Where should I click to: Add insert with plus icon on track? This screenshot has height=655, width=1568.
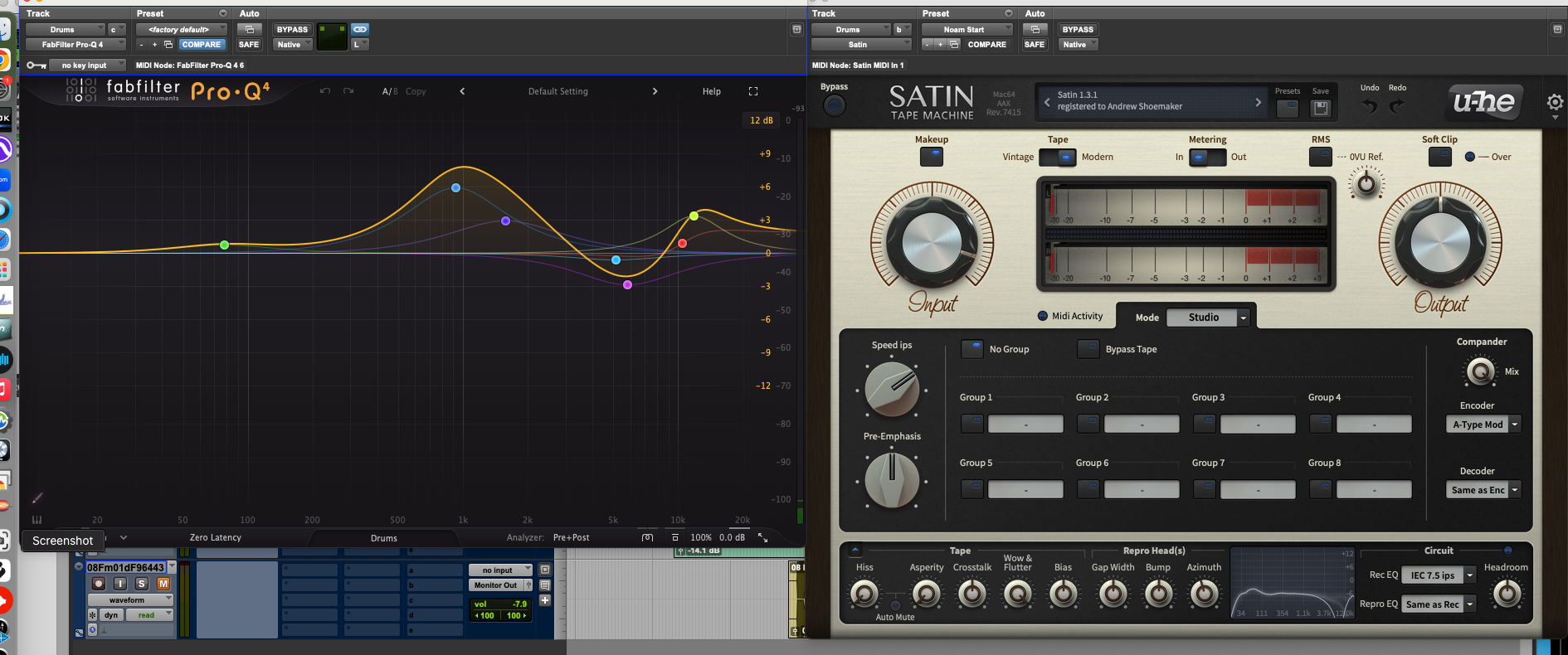point(545,600)
